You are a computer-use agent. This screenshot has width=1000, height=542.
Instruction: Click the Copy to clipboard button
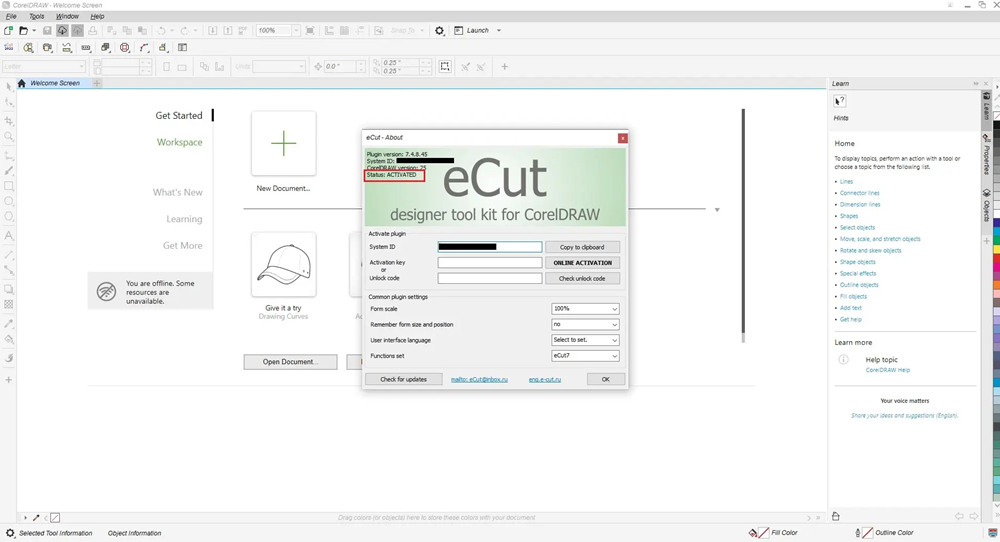pos(582,247)
